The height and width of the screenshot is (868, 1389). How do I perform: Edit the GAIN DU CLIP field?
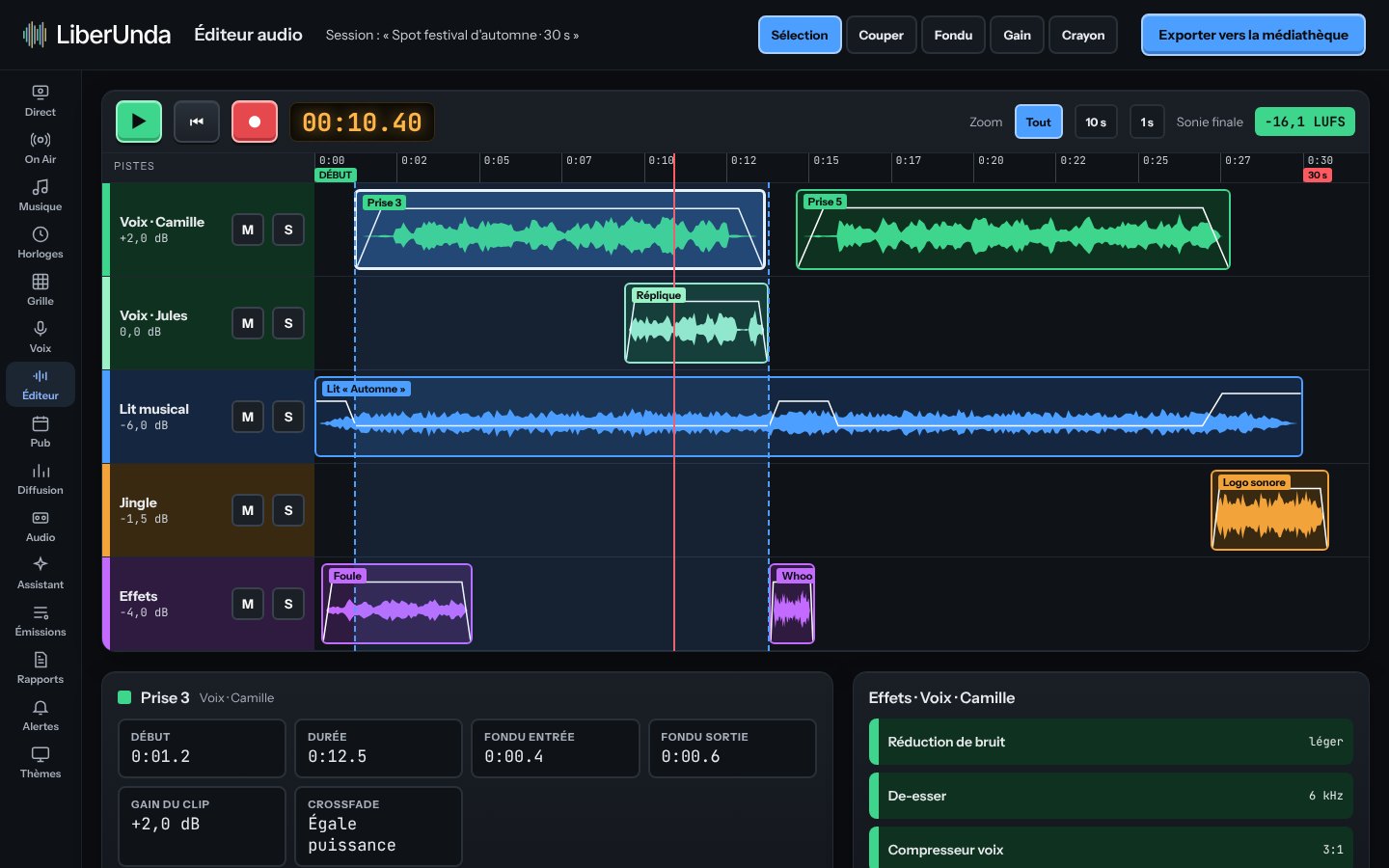tap(202, 827)
